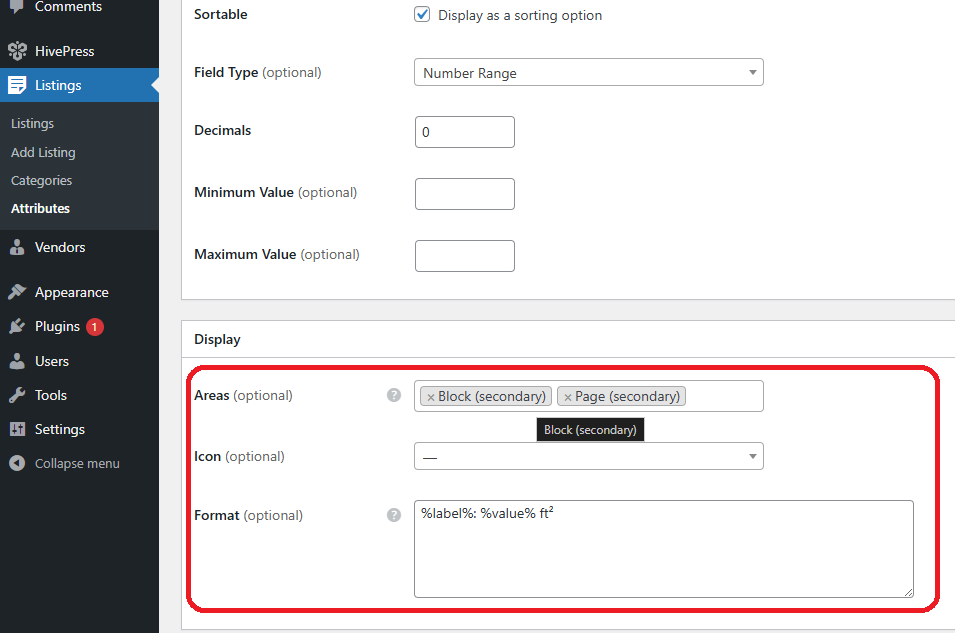The width and height of the screenshot is (955, 633).
Task: Go to the Listings submenu item
Action: point(32,124)
